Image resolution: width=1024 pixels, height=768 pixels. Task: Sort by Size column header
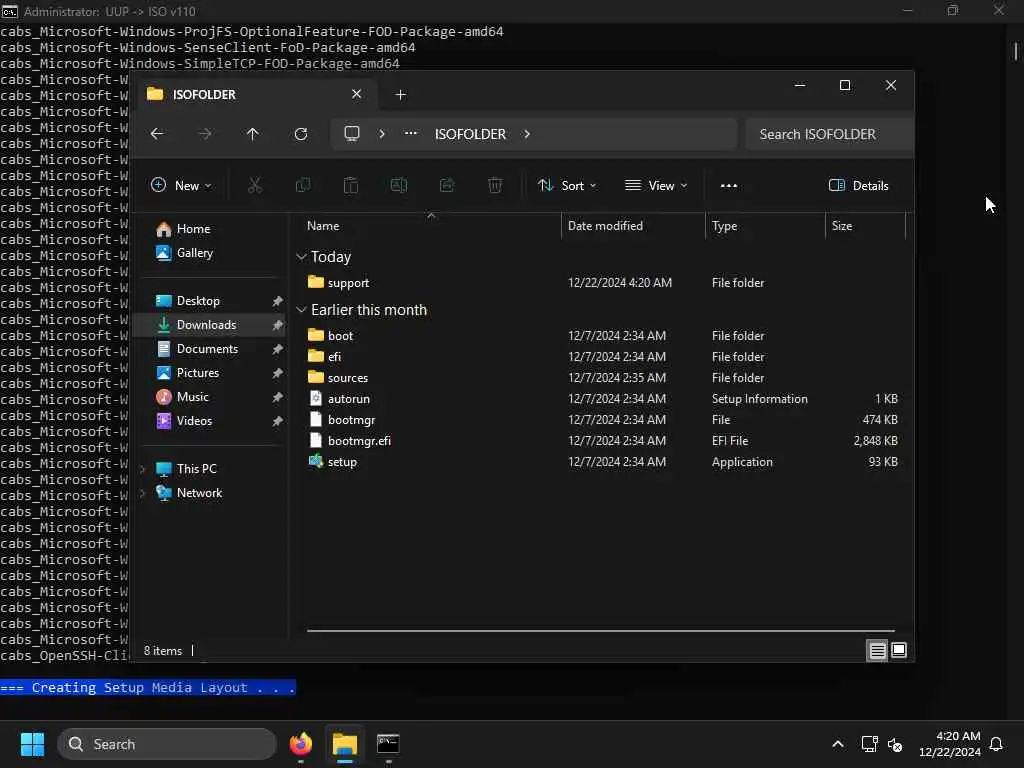865,226
